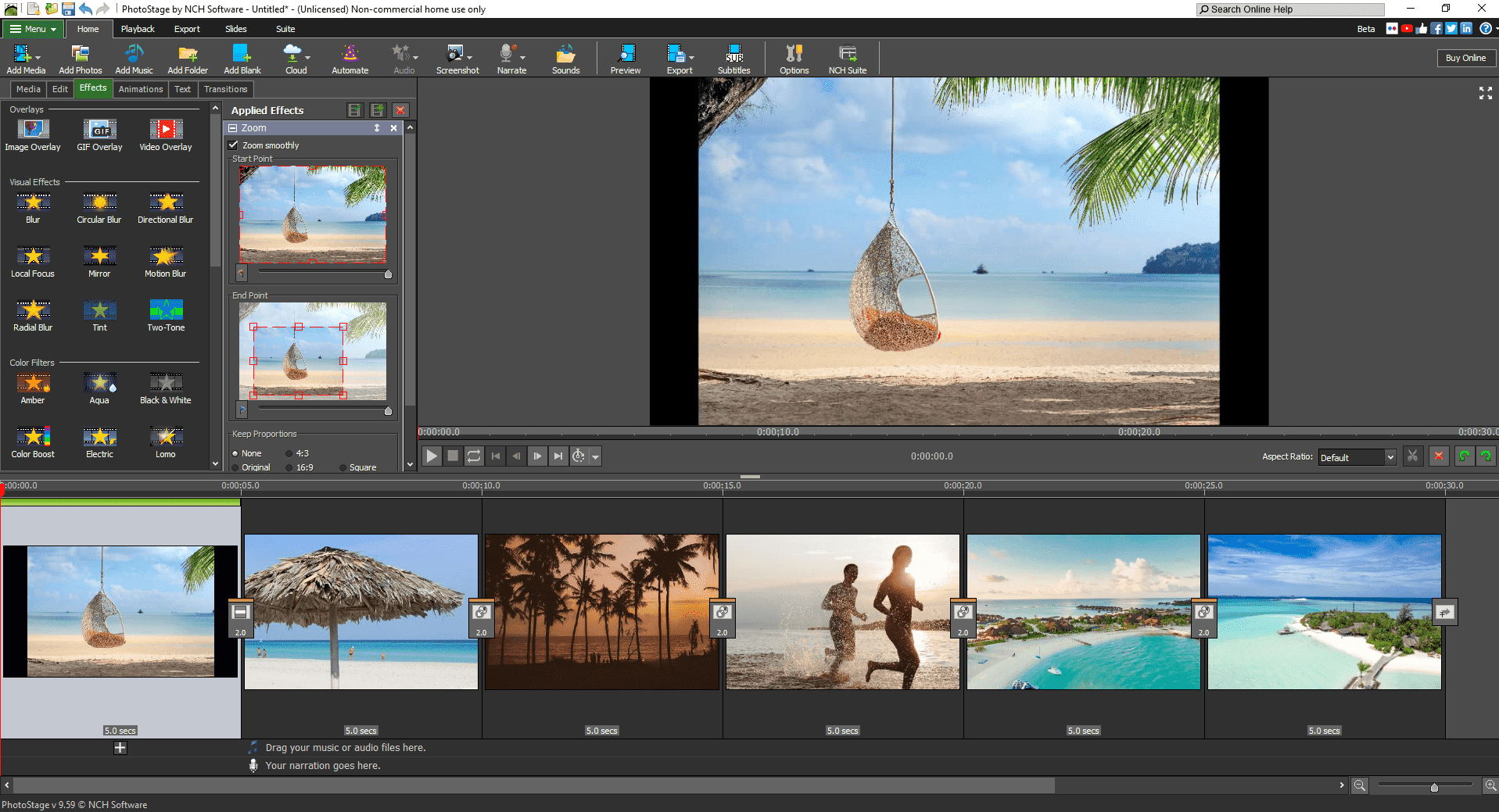Apply the Mirror visual effect
Screen dimensions: 1499x812
click(x=99, y=263)
